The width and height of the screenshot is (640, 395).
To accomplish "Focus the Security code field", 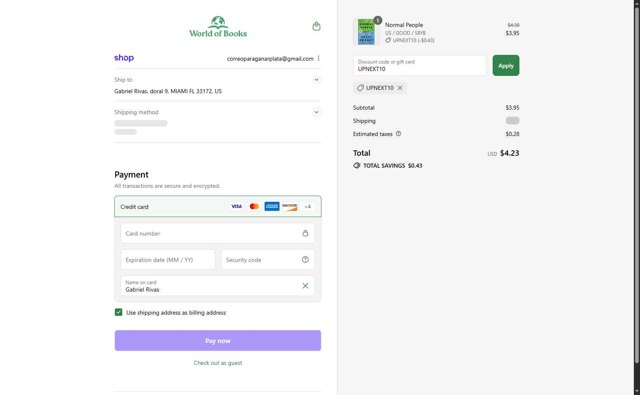I will [x=268, y=260].
